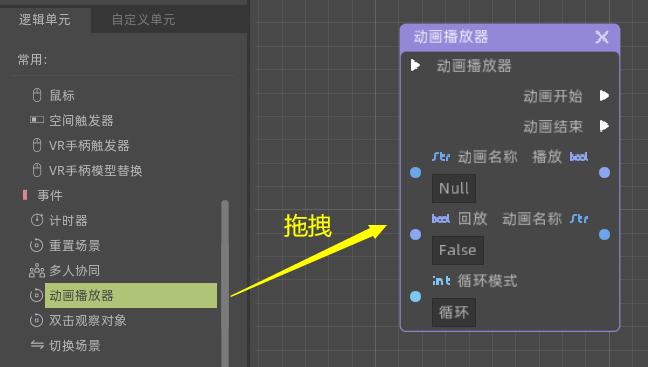648x367 pixels.
Task: Click the 动画播放器 input flow arrow
Action: 415,65
